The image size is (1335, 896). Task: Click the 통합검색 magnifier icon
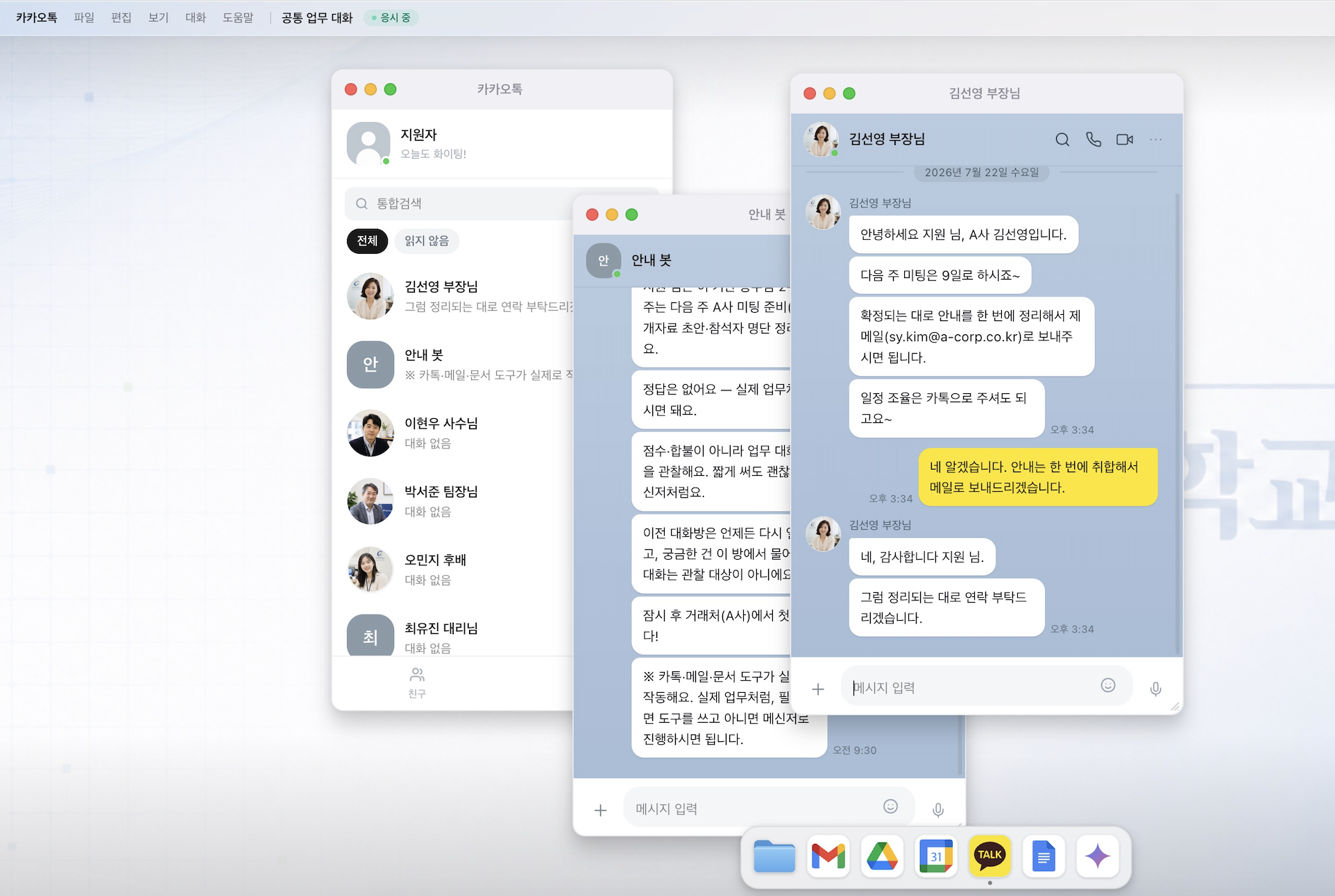(x=362, y=204)
